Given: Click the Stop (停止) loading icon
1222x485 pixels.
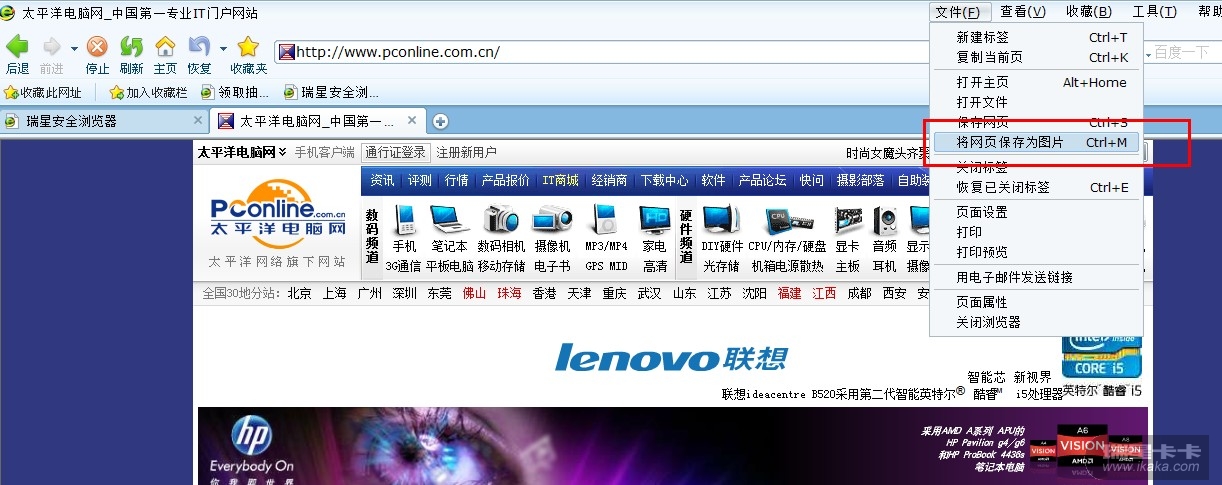Looking at the screenshot, I should [x=97, y=47].
